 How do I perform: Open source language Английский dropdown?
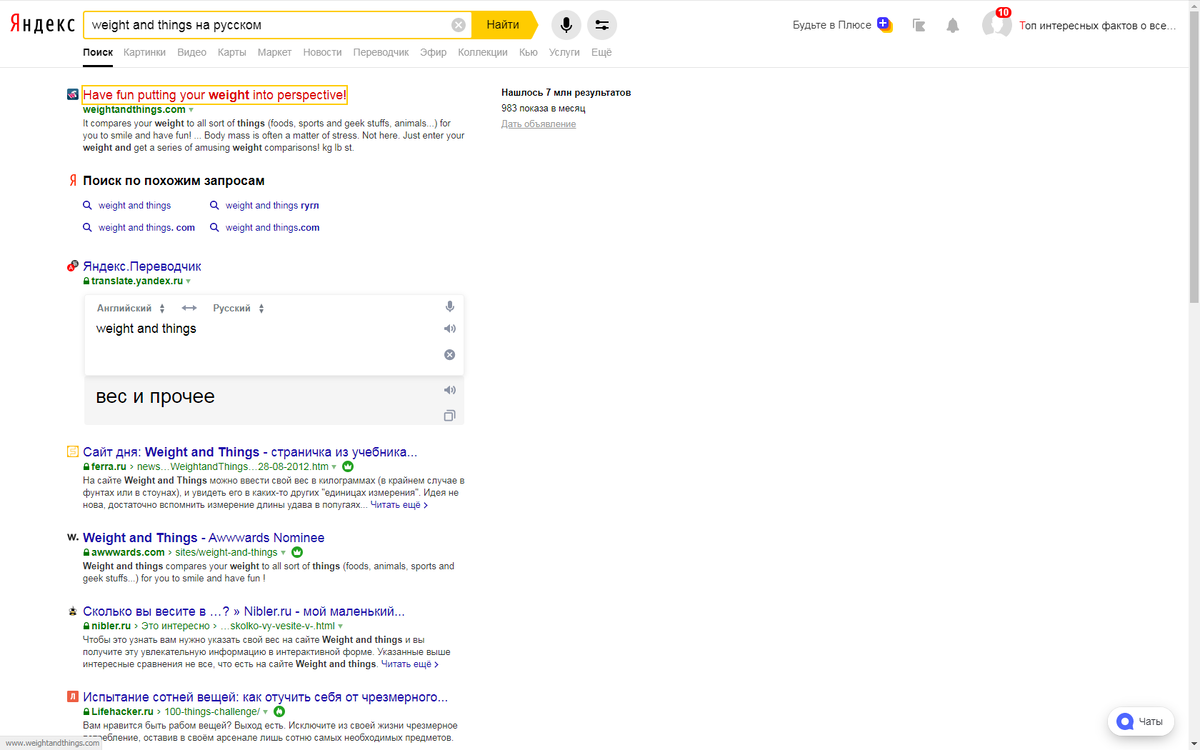[x=131, y=308]
